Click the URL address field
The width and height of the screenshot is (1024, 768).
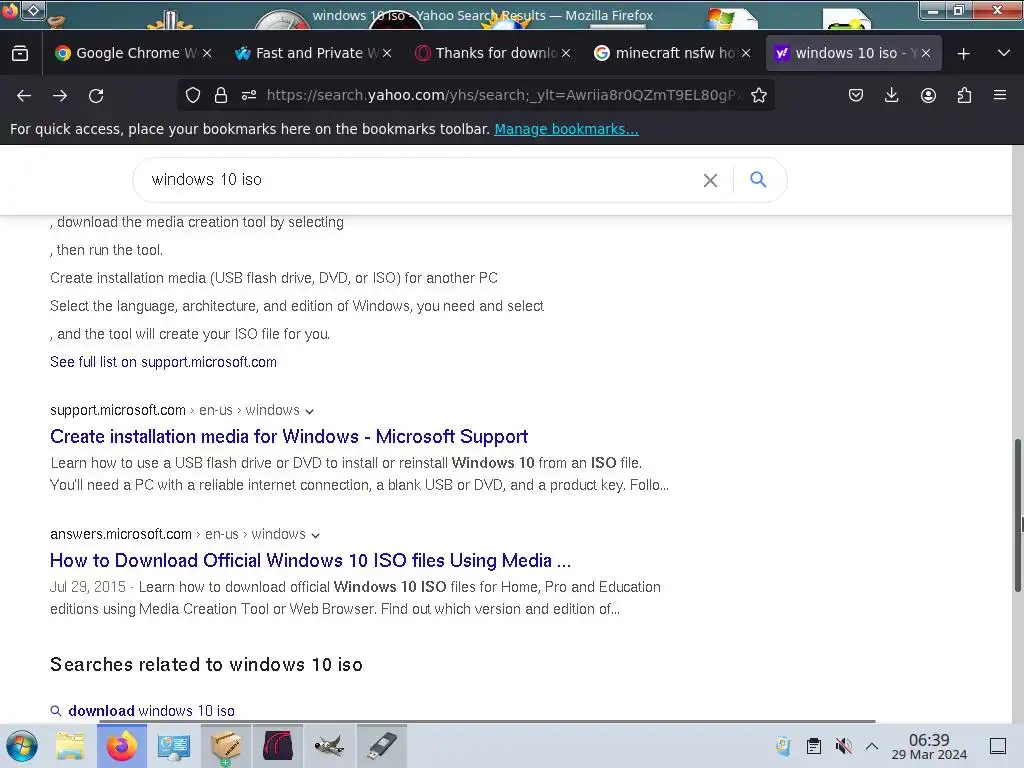pyautogui.click(x=503, y=95)
